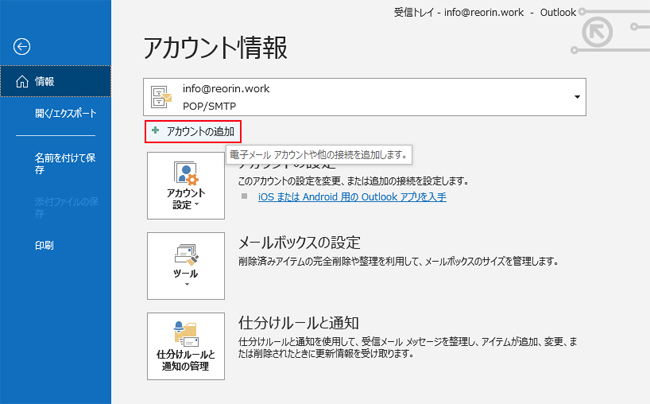650x404 pixels.
Task: Click the green plus icon for adding account
Action: click(x=155, y=131)
